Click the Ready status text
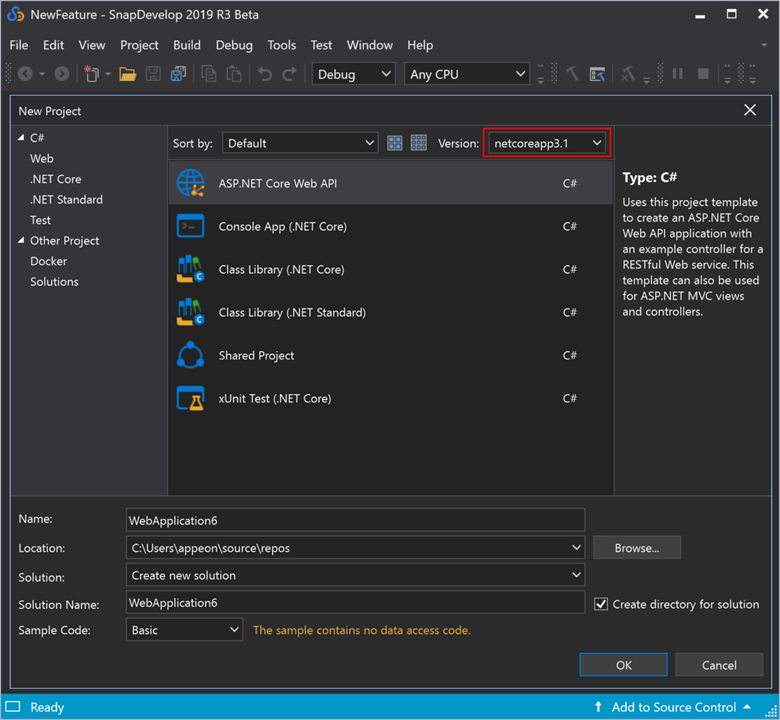The image size is (780, 720). tap(47, 707)
